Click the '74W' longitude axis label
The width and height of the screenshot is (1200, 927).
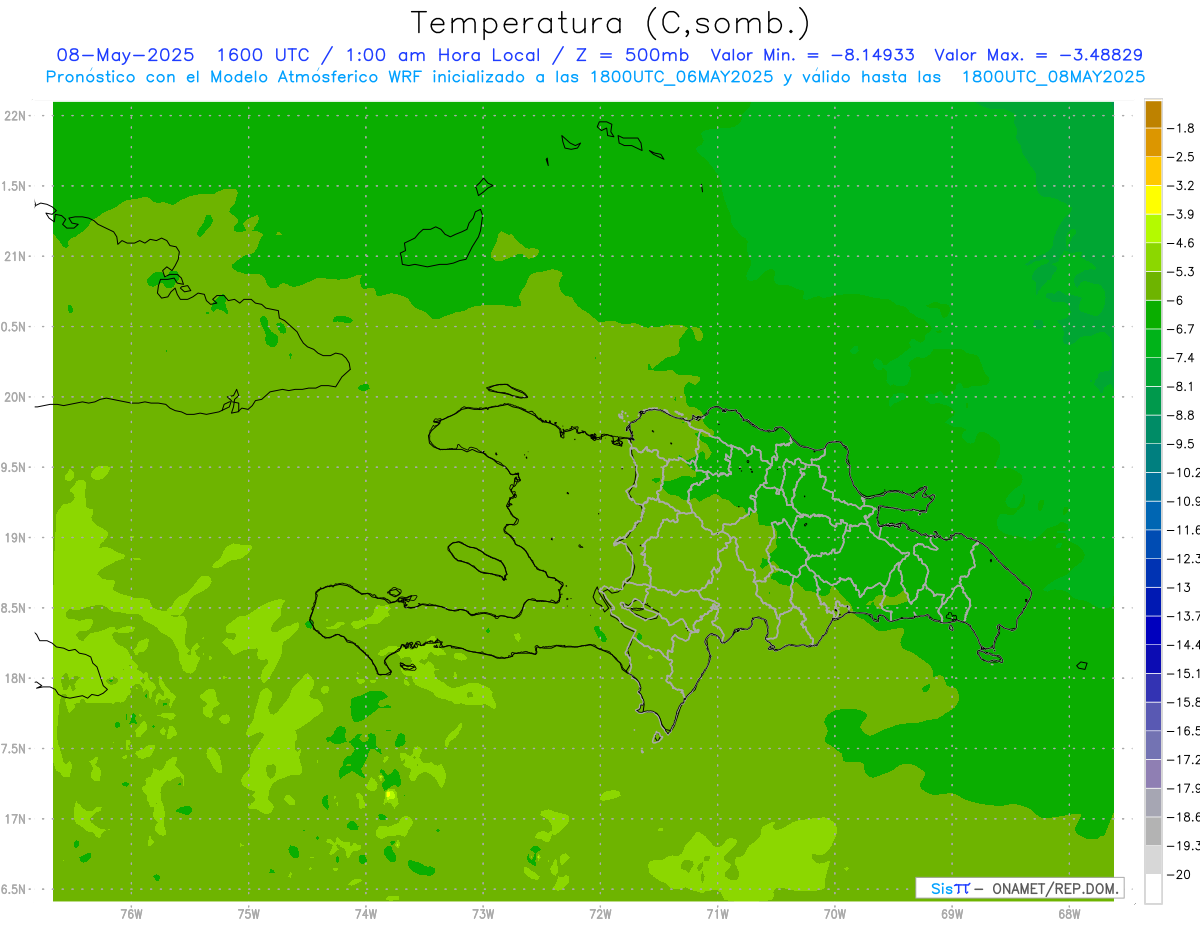click(366, 913)
